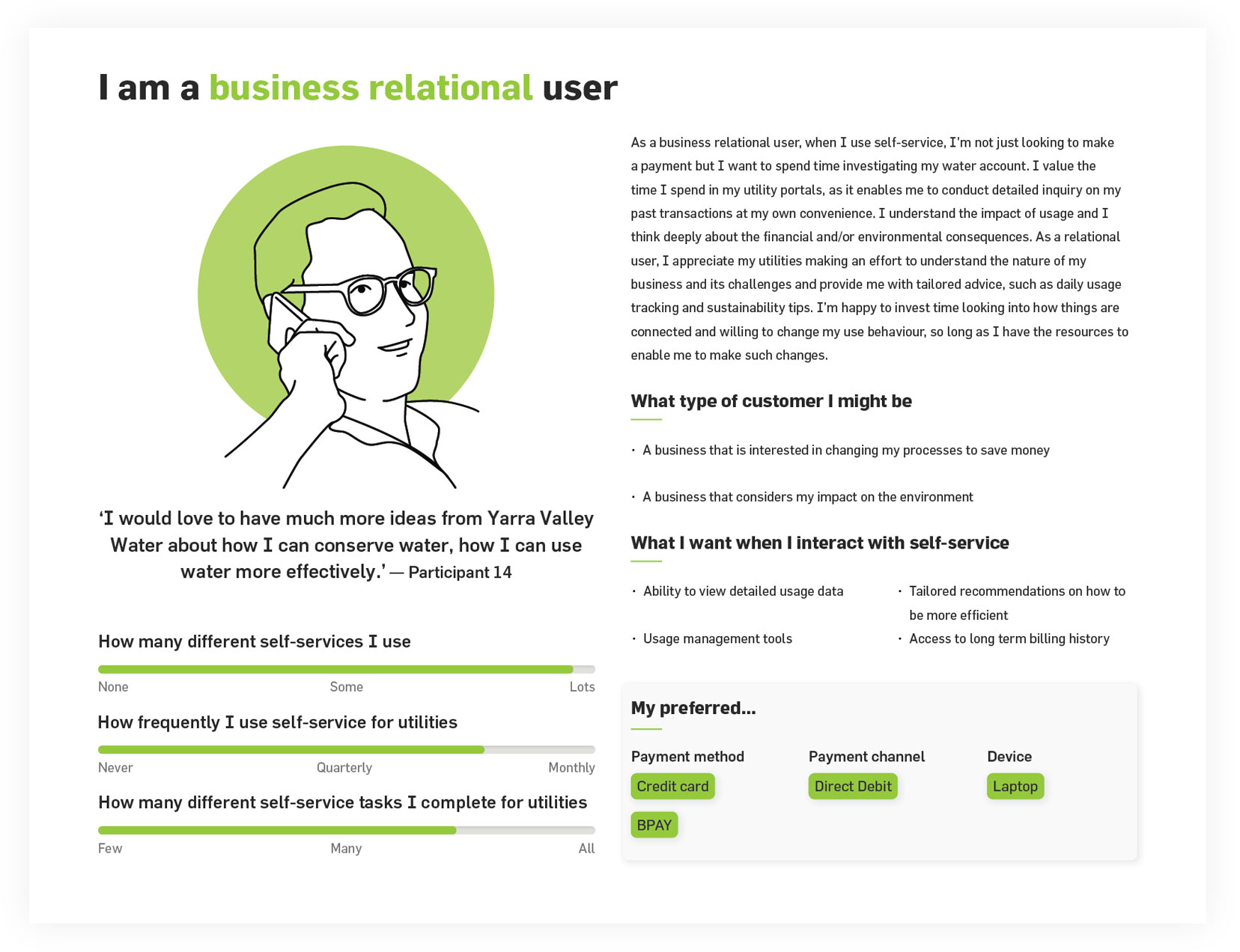Click the self-service tasks completed bar
The width and height of the screenshot is (1240, 952).
coord(346,830)
